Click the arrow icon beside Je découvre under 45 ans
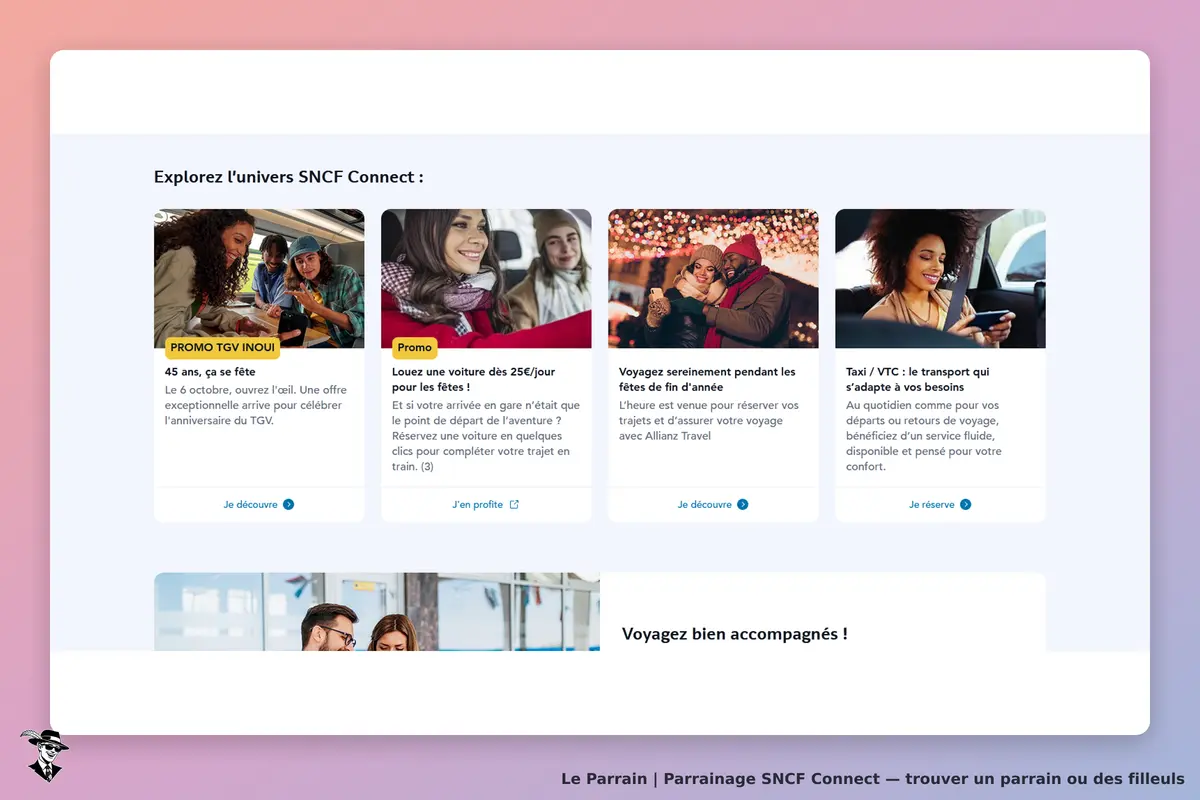The width and height of the screenshot is (1200, 800). (288, 505)
